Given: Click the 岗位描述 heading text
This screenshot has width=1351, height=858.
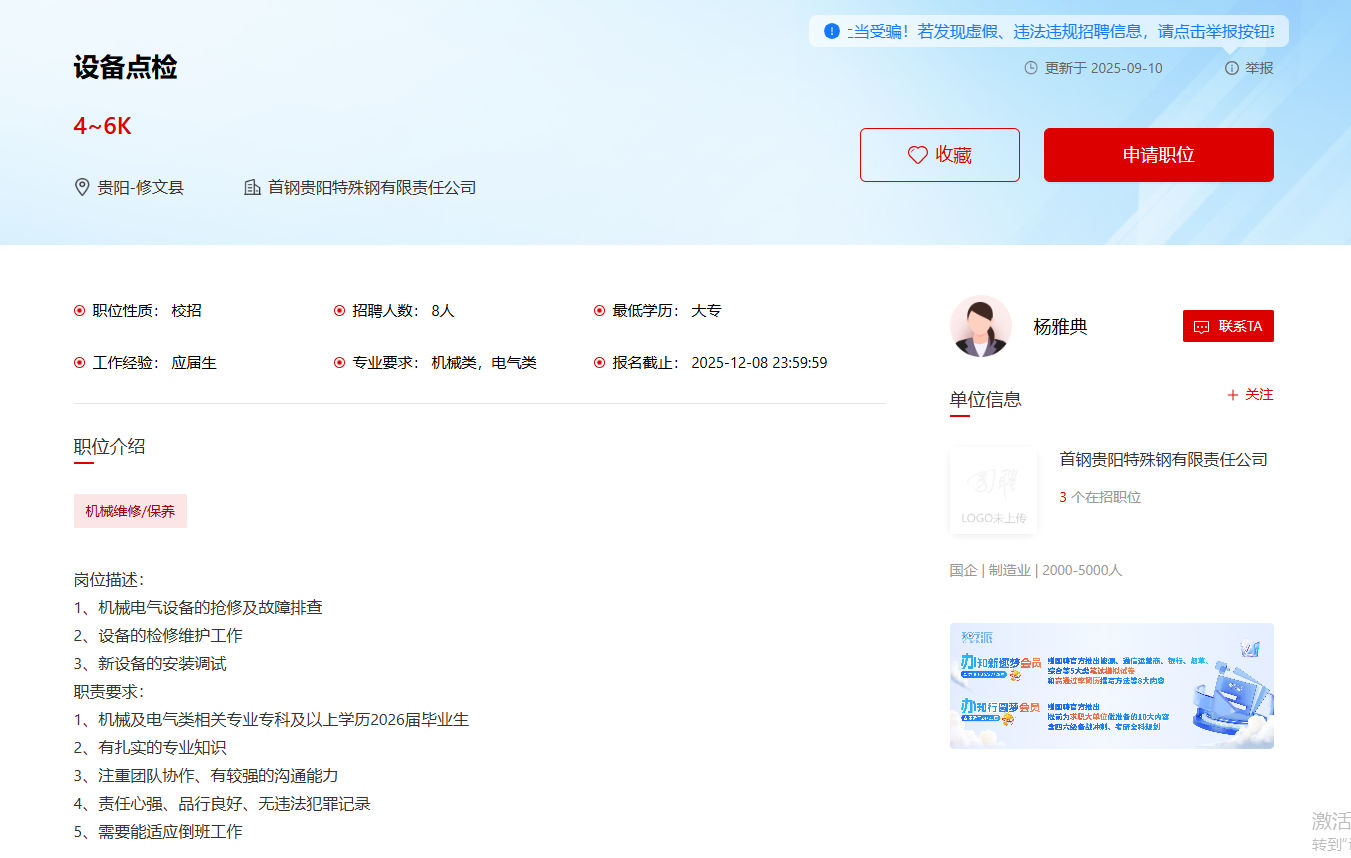Looking at the screenshot, I should [109, 579].
